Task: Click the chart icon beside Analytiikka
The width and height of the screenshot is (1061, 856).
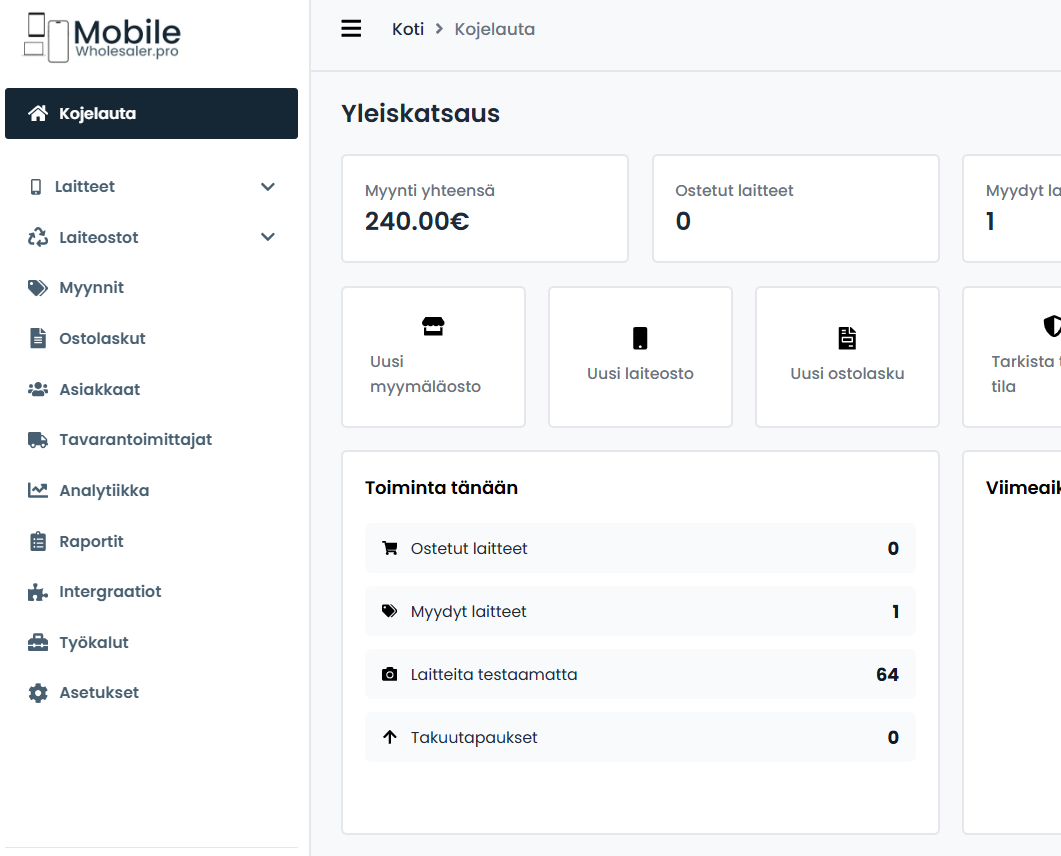Action: (x=38, y=491)
